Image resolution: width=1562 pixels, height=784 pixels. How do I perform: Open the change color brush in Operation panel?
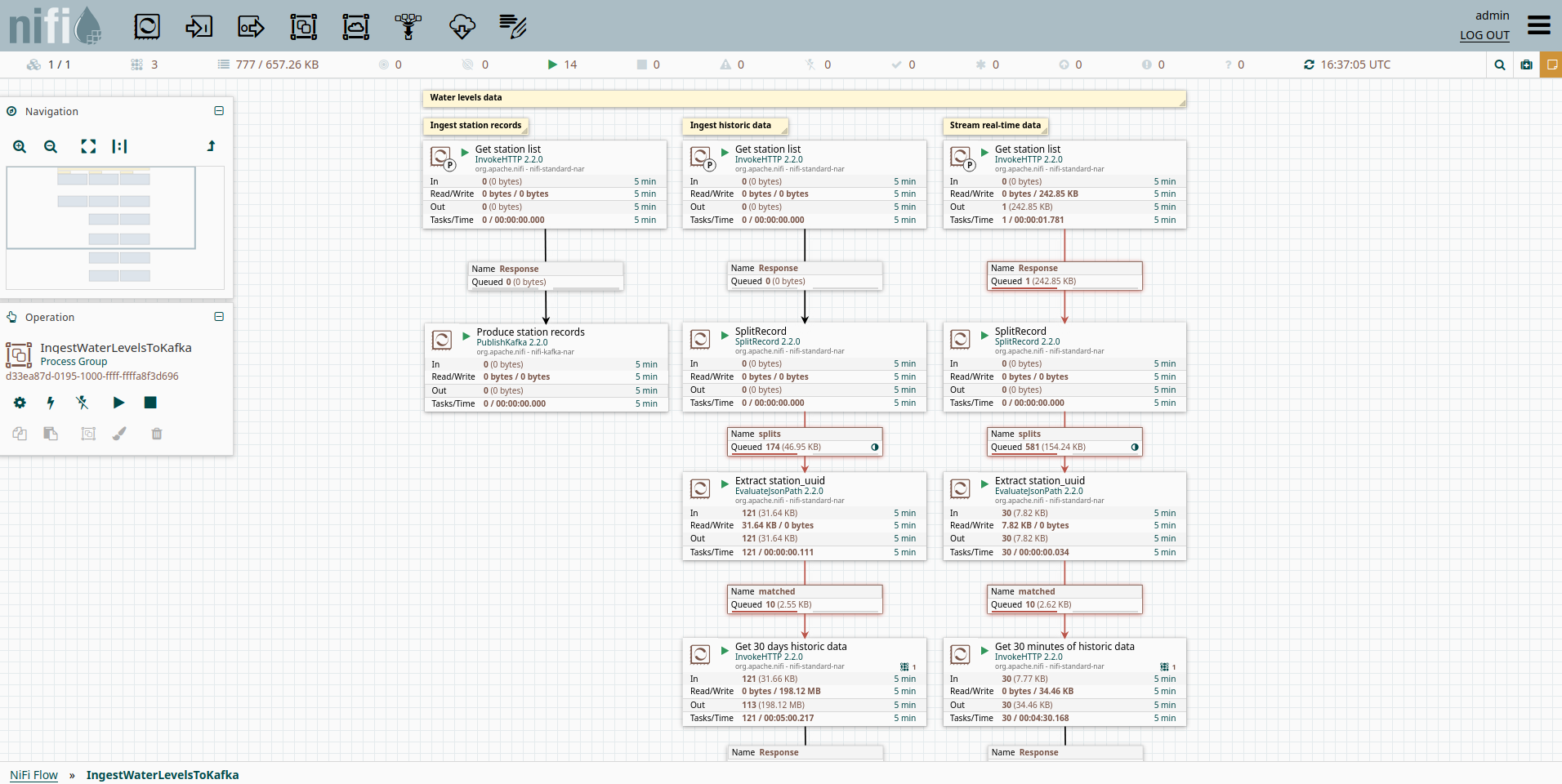pos(119,434)
